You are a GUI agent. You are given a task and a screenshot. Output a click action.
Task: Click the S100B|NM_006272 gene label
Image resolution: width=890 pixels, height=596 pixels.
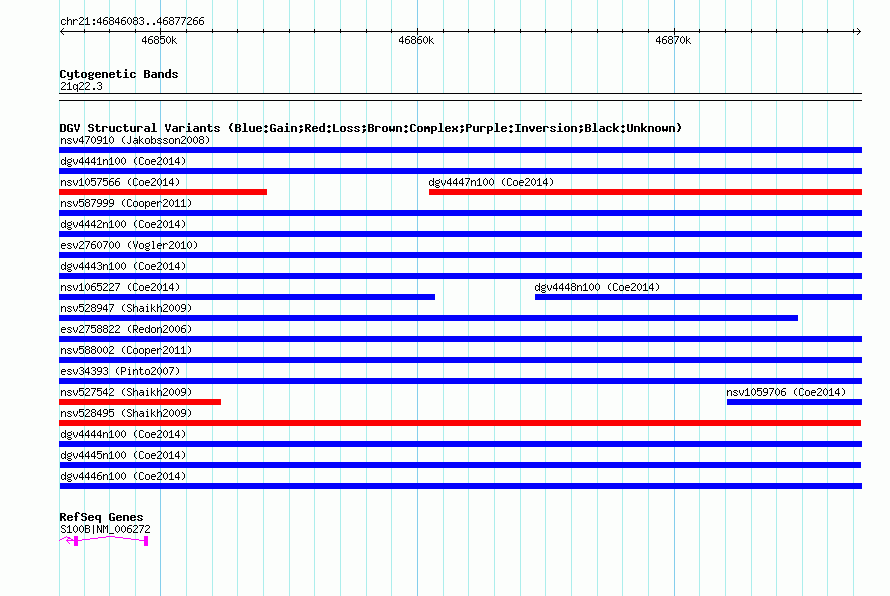tap(105, 529)
